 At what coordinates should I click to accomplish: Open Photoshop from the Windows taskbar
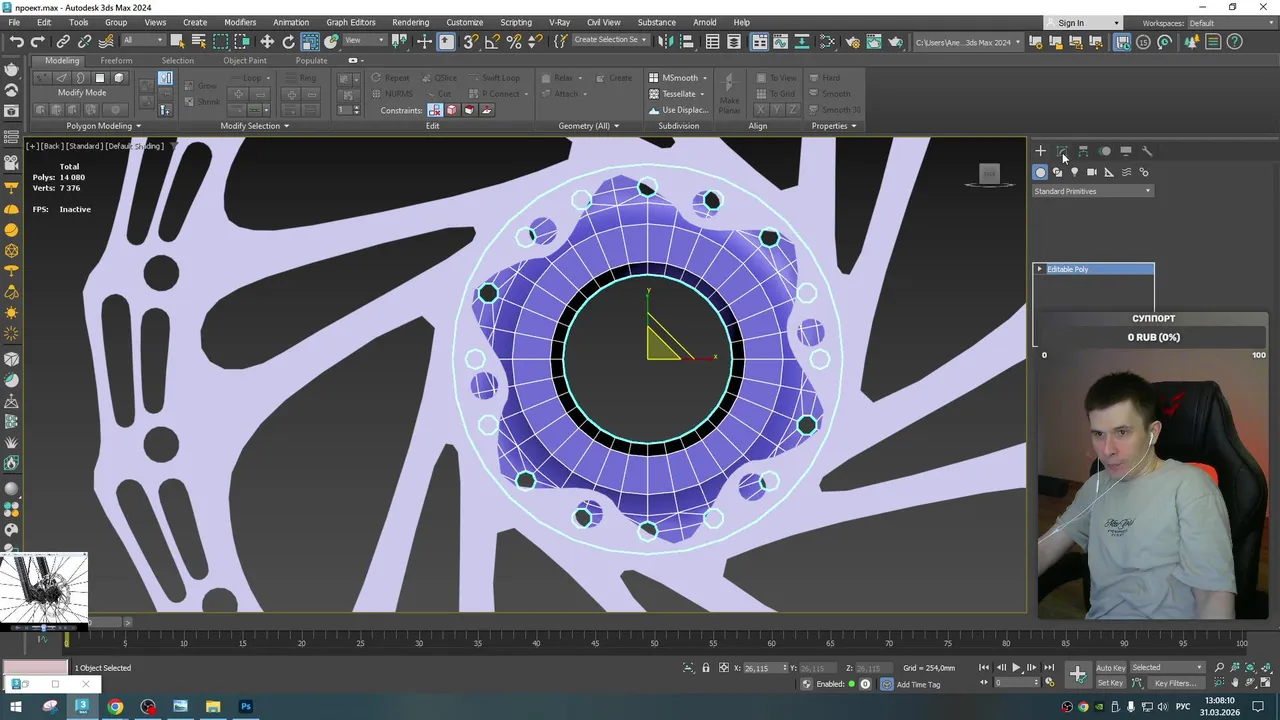246,707
